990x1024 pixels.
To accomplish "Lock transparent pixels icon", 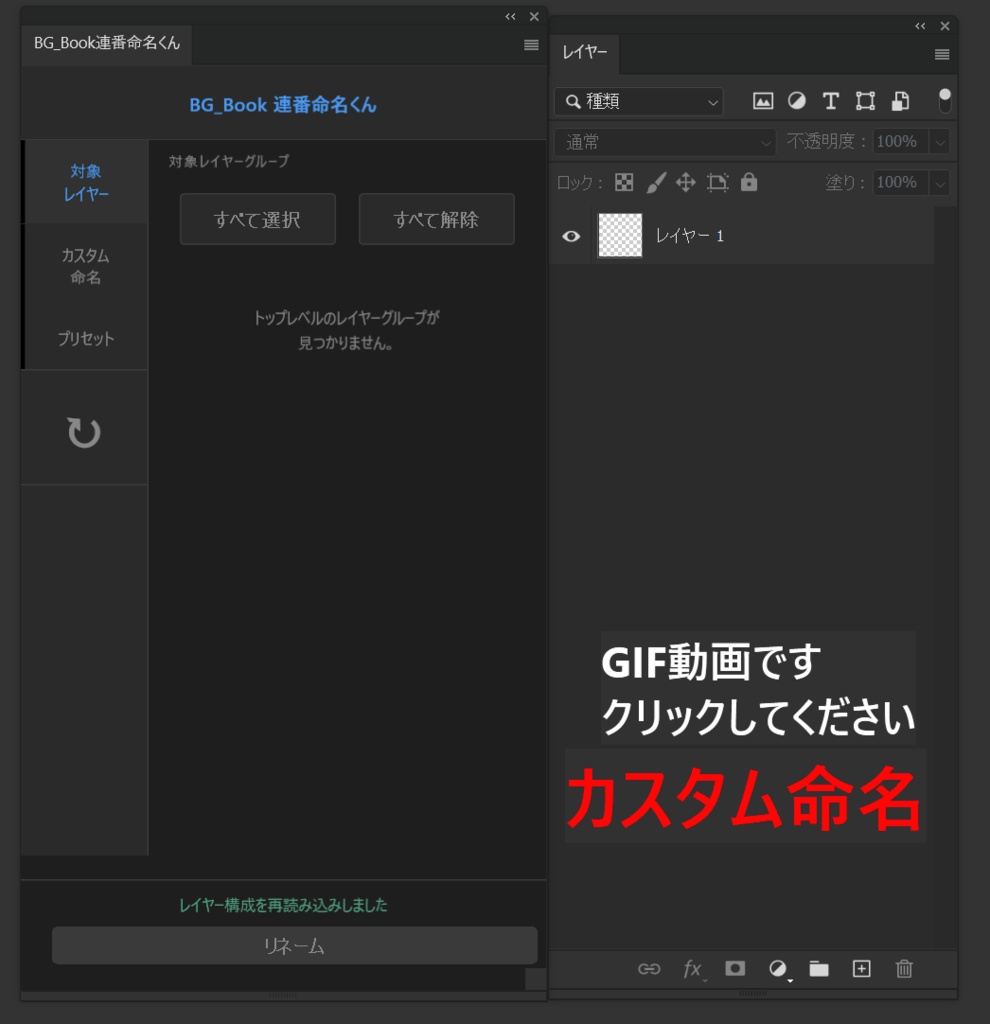I will [624, 182].
